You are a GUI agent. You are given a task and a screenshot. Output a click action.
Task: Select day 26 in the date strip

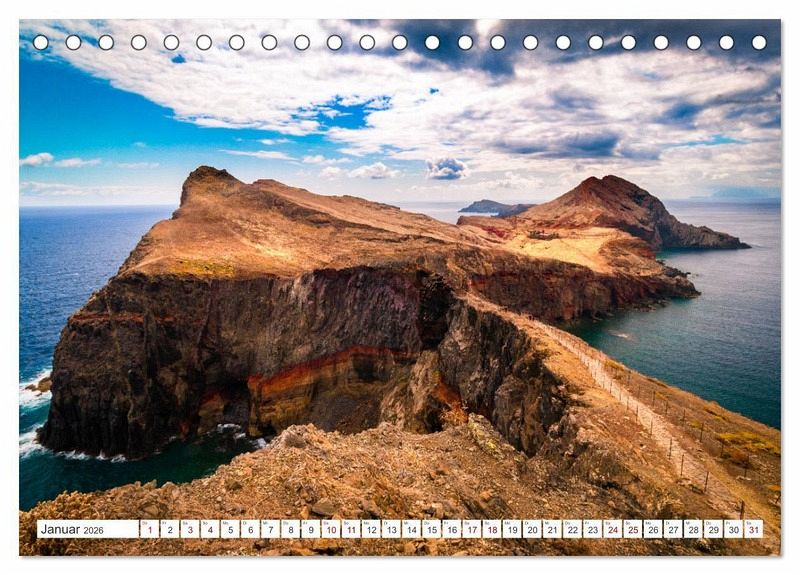pyautogui.click(x=654, y=529)
